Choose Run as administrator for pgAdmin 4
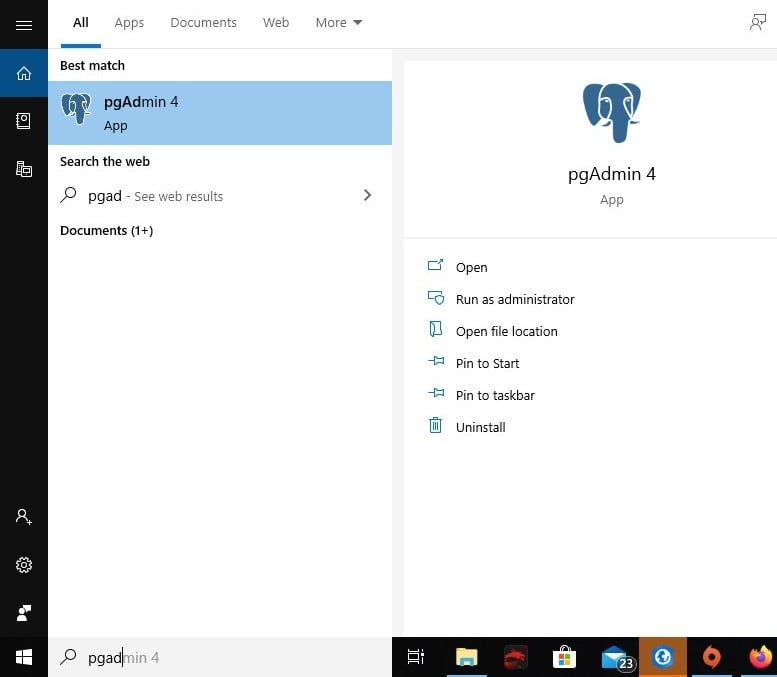Viewport: 777px width, 677px height. pyautogui.click(x=515, y=299)
